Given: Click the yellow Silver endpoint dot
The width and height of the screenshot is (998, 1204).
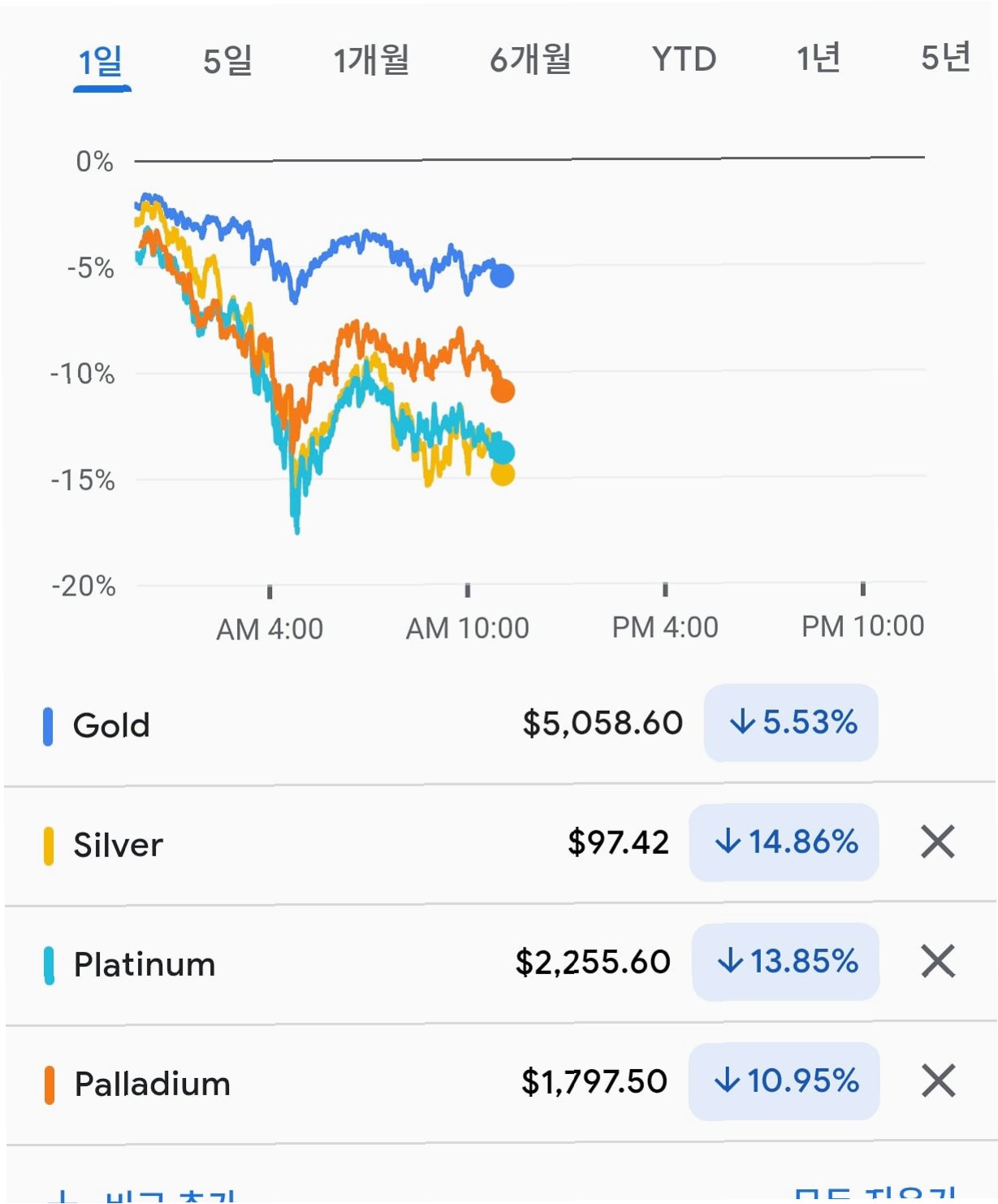Looking at the screenshot, I should pos(503,473).
